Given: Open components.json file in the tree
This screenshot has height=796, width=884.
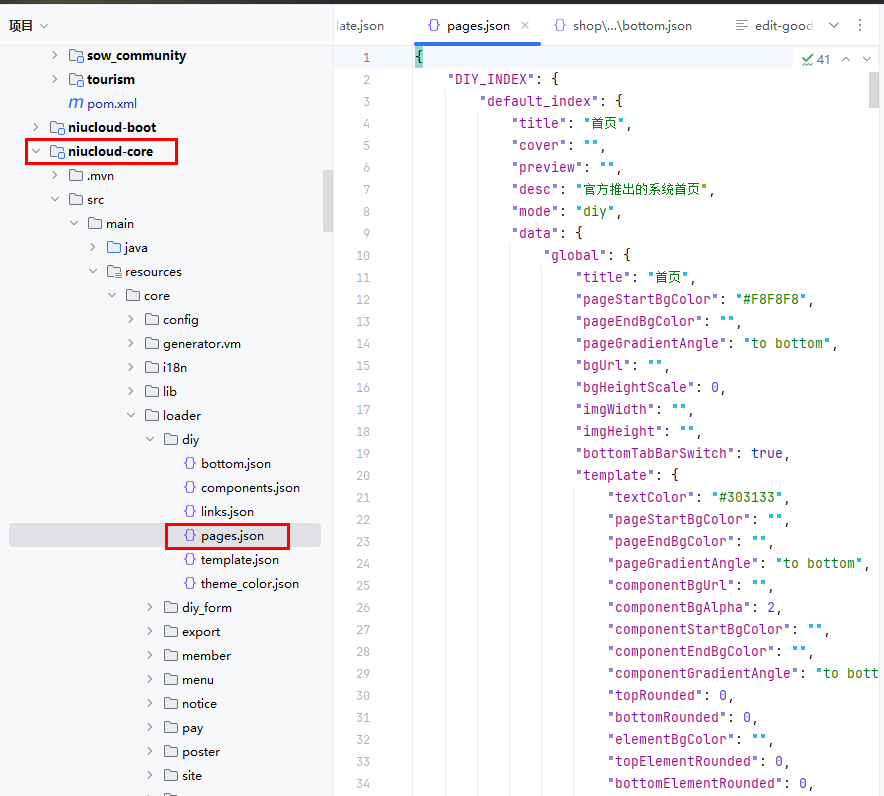Looking at the screenshot, I should coord(250,487).
